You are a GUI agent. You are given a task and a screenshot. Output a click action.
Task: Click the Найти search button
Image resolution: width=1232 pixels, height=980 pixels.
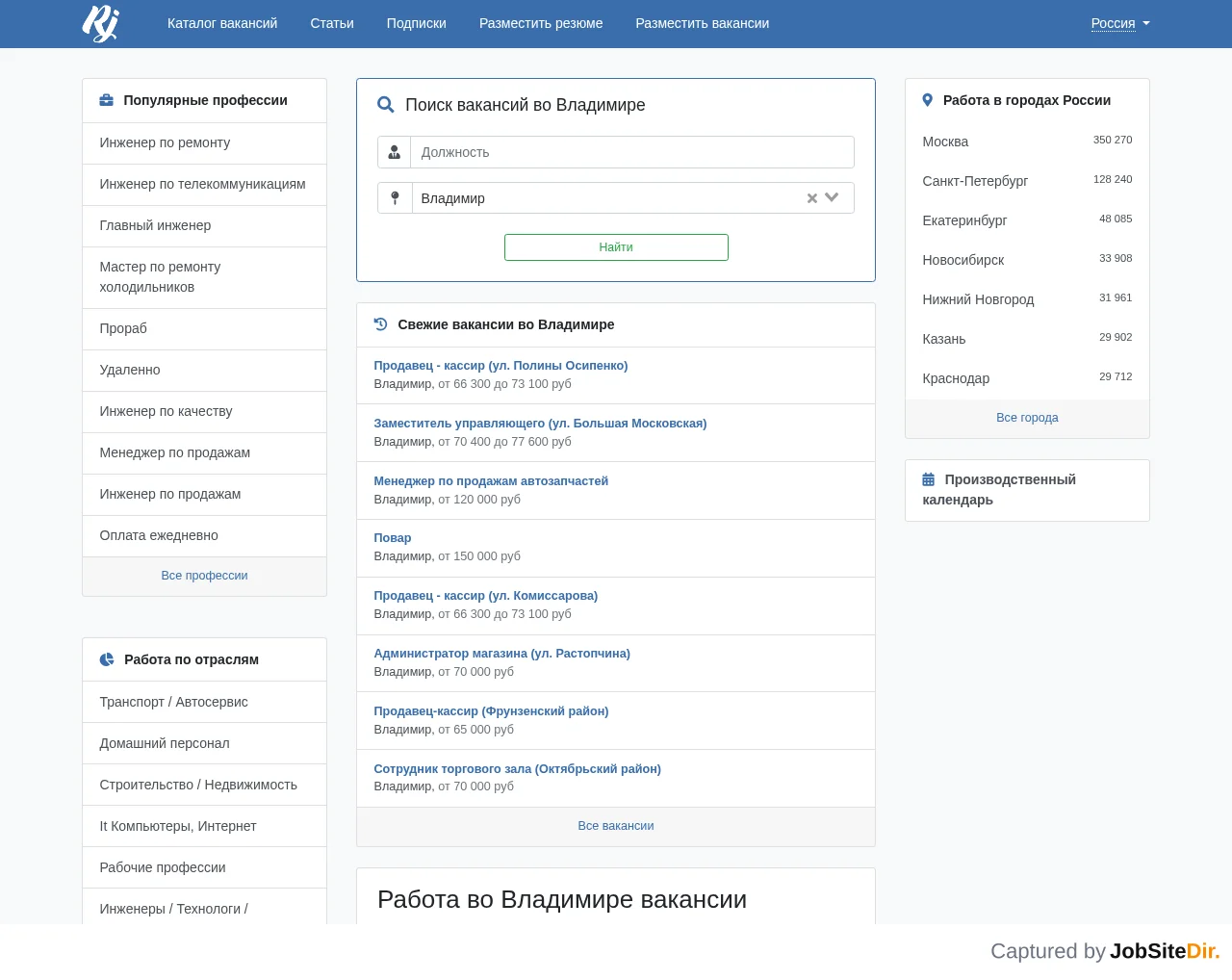pyautogui.click(x=616, y=247)
